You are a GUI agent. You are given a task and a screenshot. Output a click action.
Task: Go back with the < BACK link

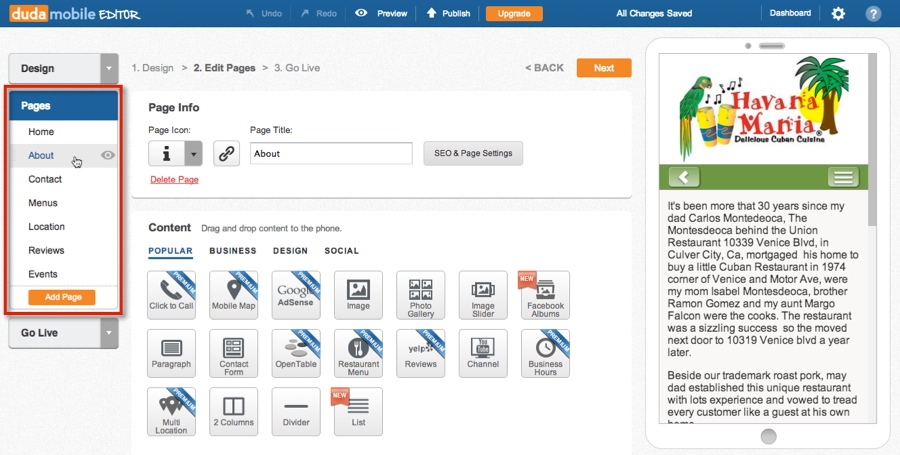click(x=544, y=68)
